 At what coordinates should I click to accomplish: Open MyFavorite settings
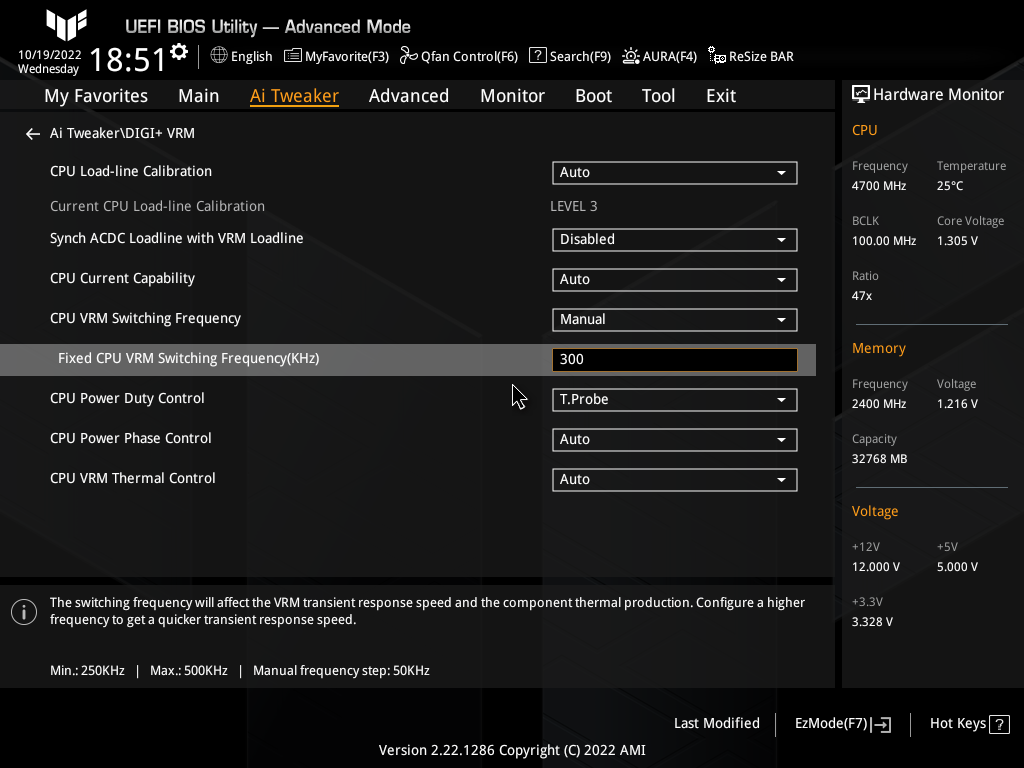coord(336,56)
